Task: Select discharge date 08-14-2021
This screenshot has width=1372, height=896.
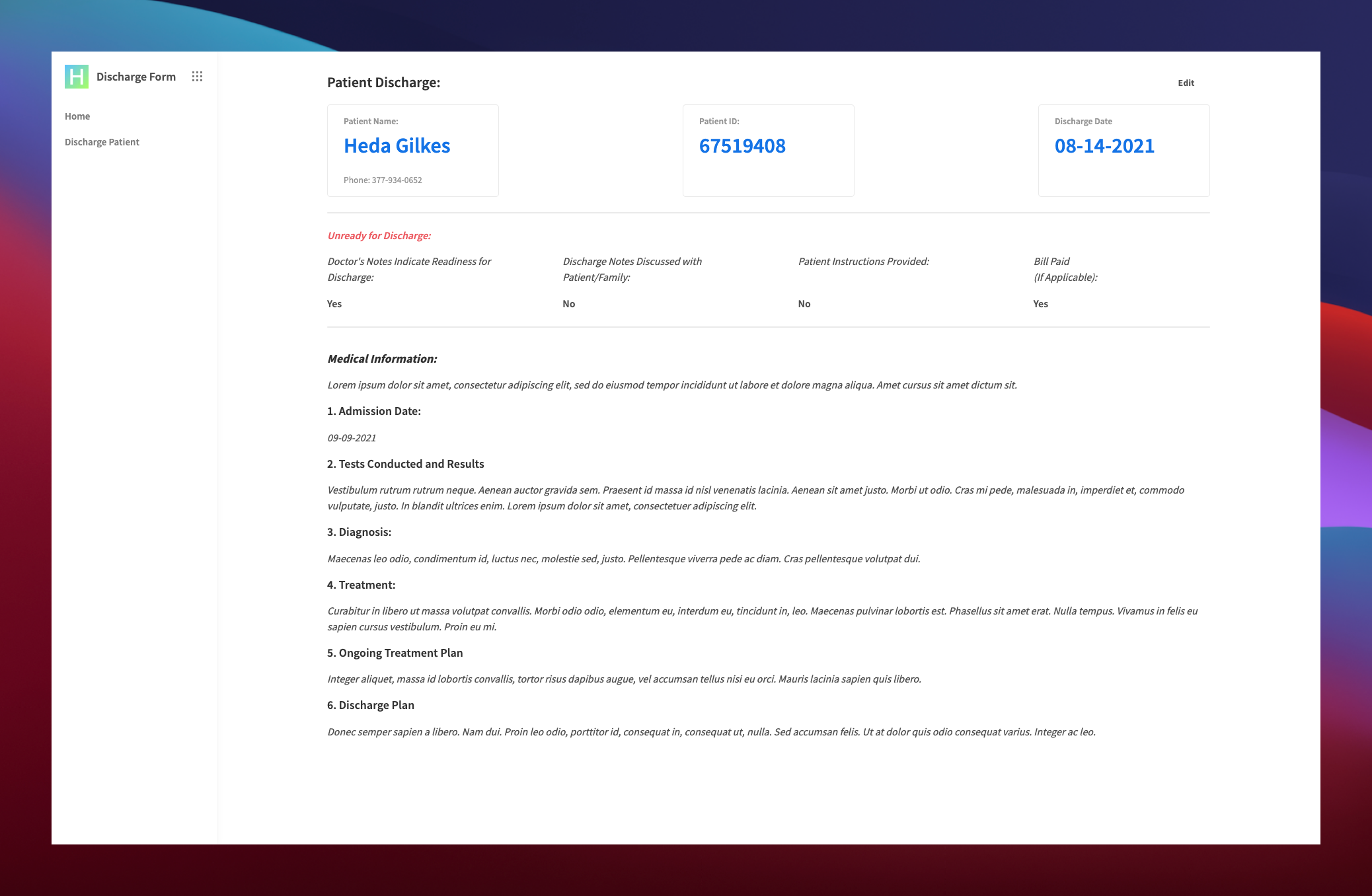Action: click(1104, 145)
